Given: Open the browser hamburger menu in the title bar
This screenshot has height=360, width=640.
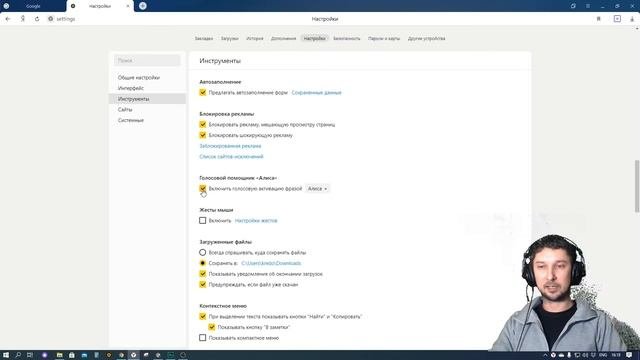Looking at the screenshot, I should pyautogui.click(x=588, y=6).
